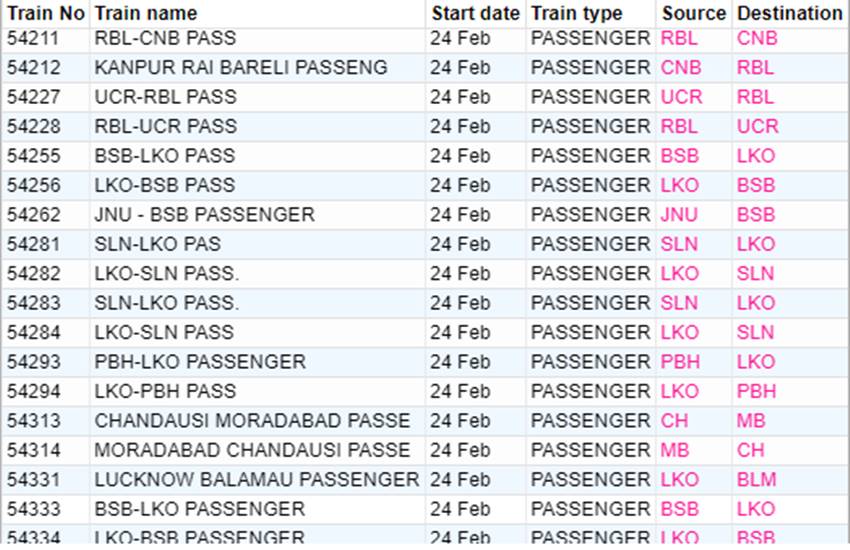Open source station UCR of train 54227
Image resolution: width=850 pixels, height=550 pixels.
tap(681, 97)
